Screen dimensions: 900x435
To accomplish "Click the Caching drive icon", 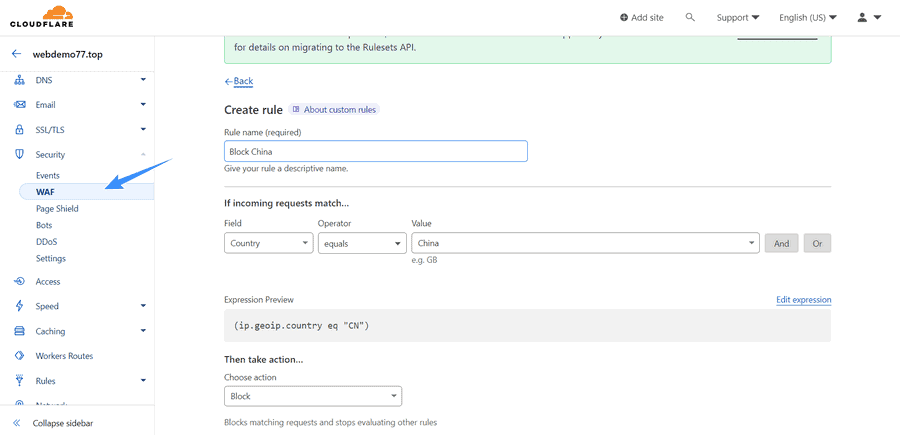I will tap(20, 331).
